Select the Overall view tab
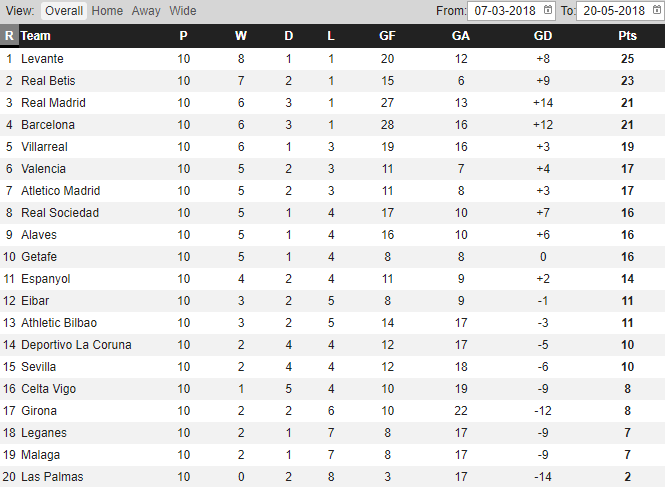 click(x=64, y=11)
